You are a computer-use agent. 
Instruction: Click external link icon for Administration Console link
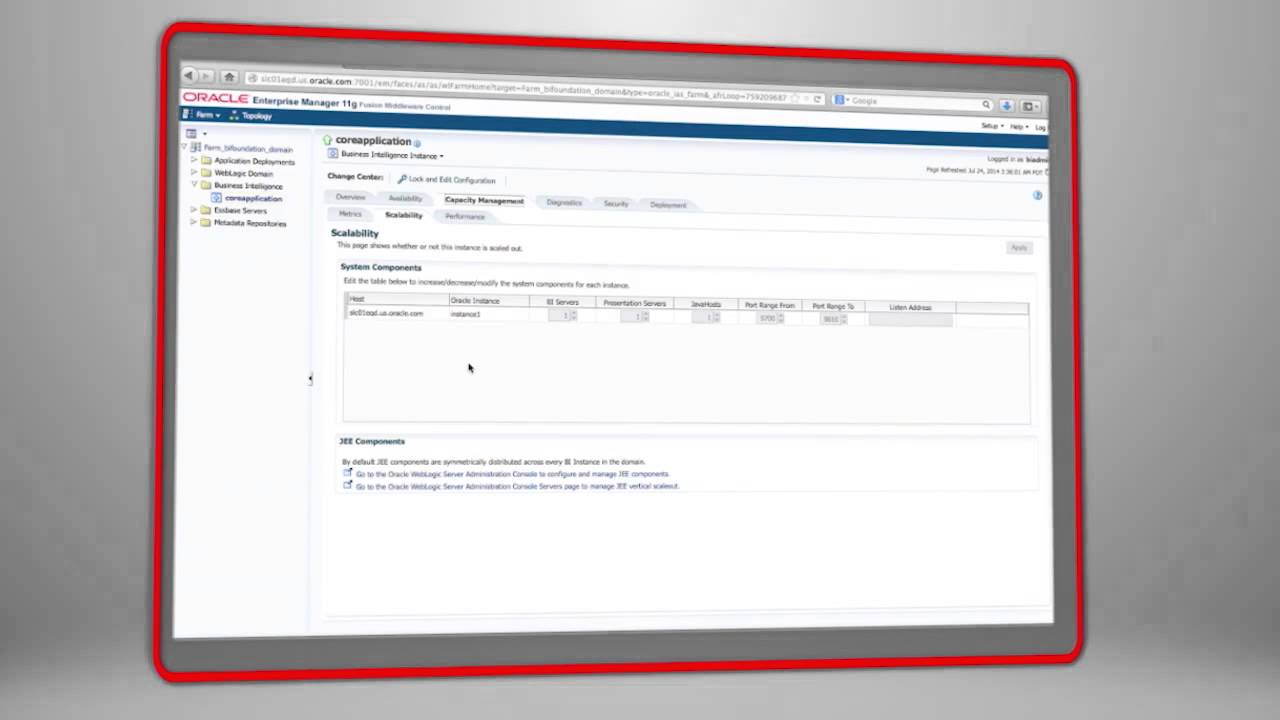[347, 472]
